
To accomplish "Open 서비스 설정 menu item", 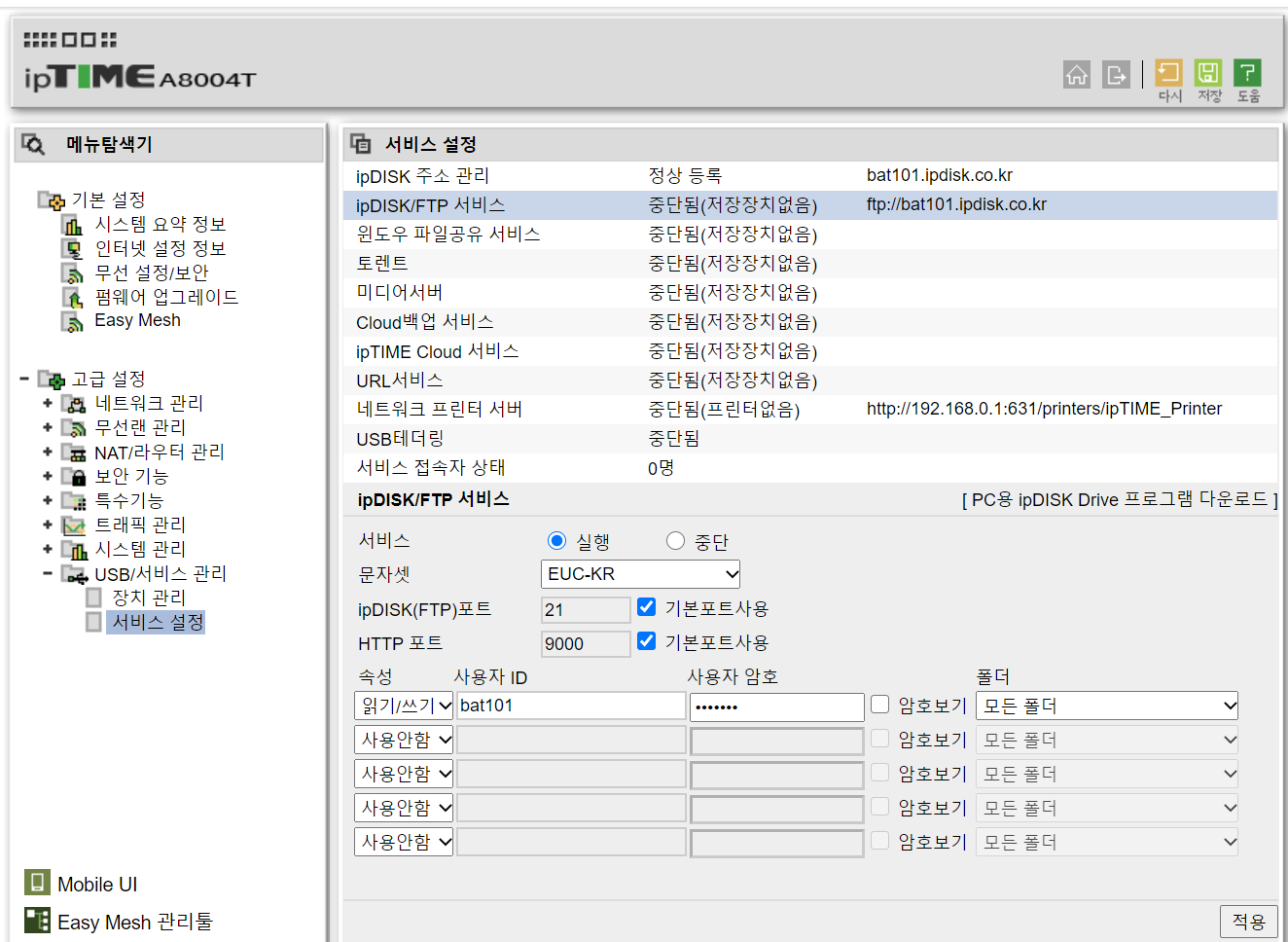I will 158,622.
